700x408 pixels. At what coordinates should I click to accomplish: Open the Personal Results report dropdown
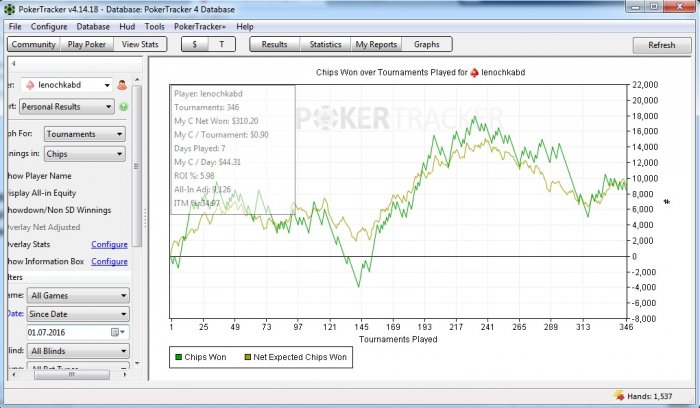coord(67,107)
